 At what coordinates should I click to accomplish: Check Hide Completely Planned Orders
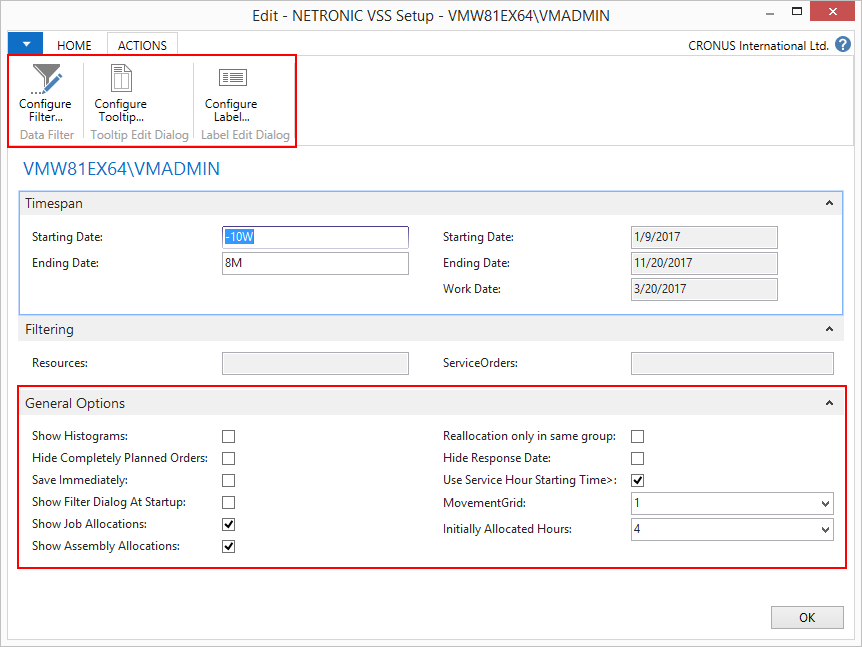coord(228,458)
